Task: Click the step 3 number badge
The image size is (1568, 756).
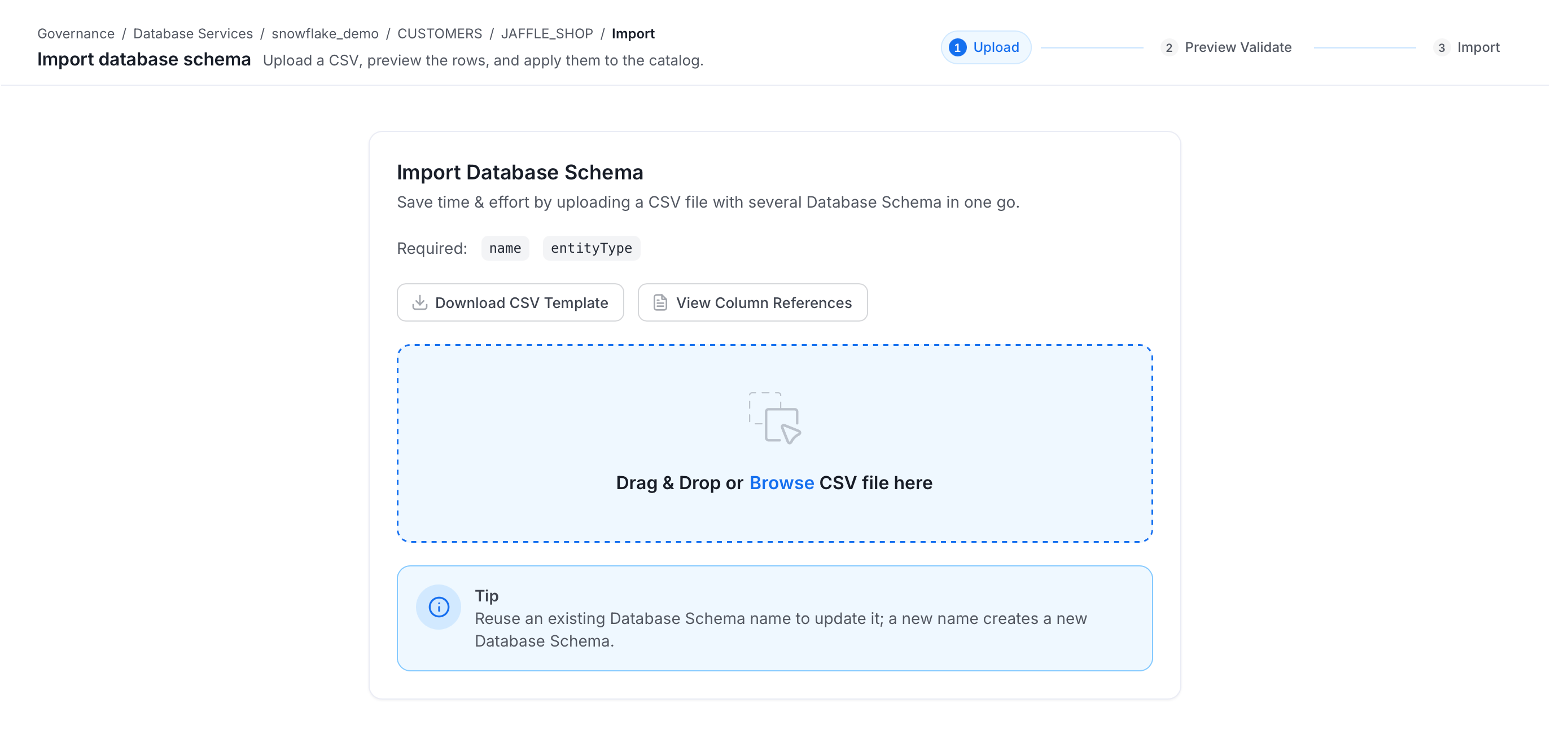Action: (1441, 47)
